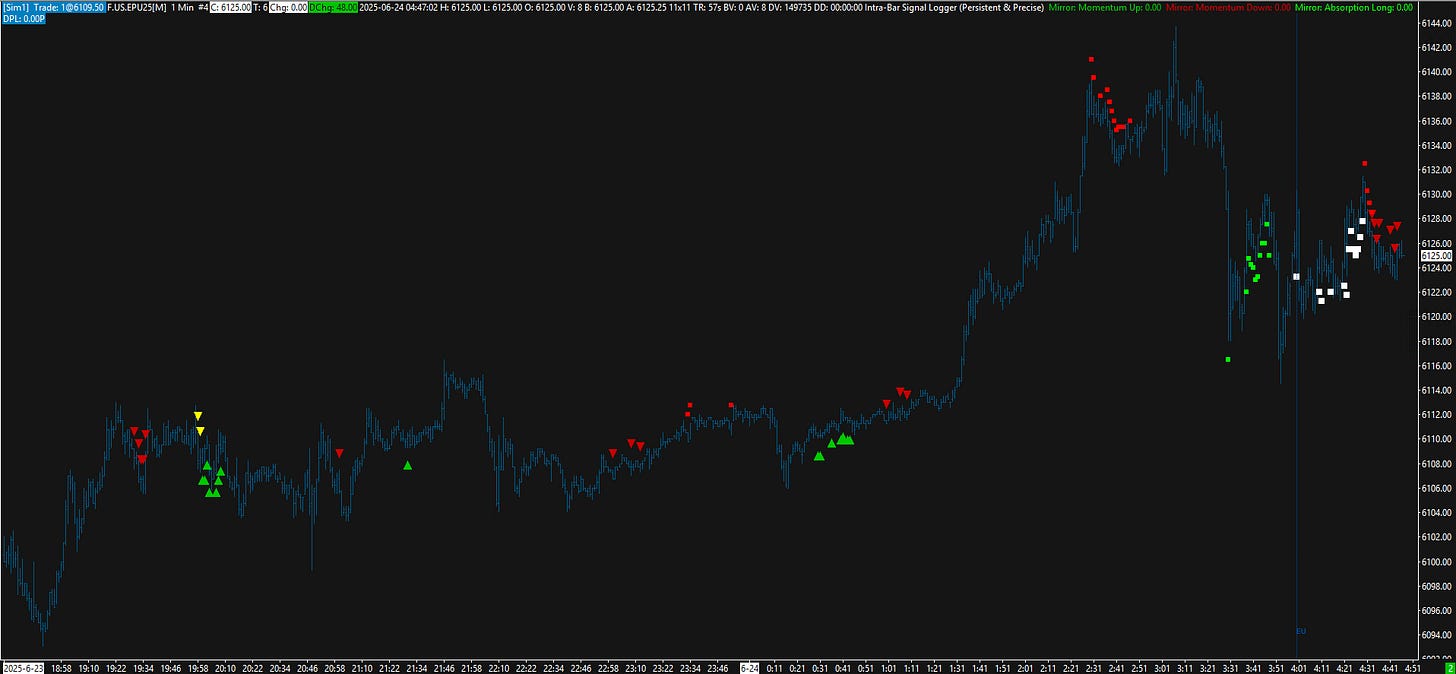1456x674 pixels.
Task: Click the Mirror: Momentum Up: 0.00 label
Action: click(1105, 7)
